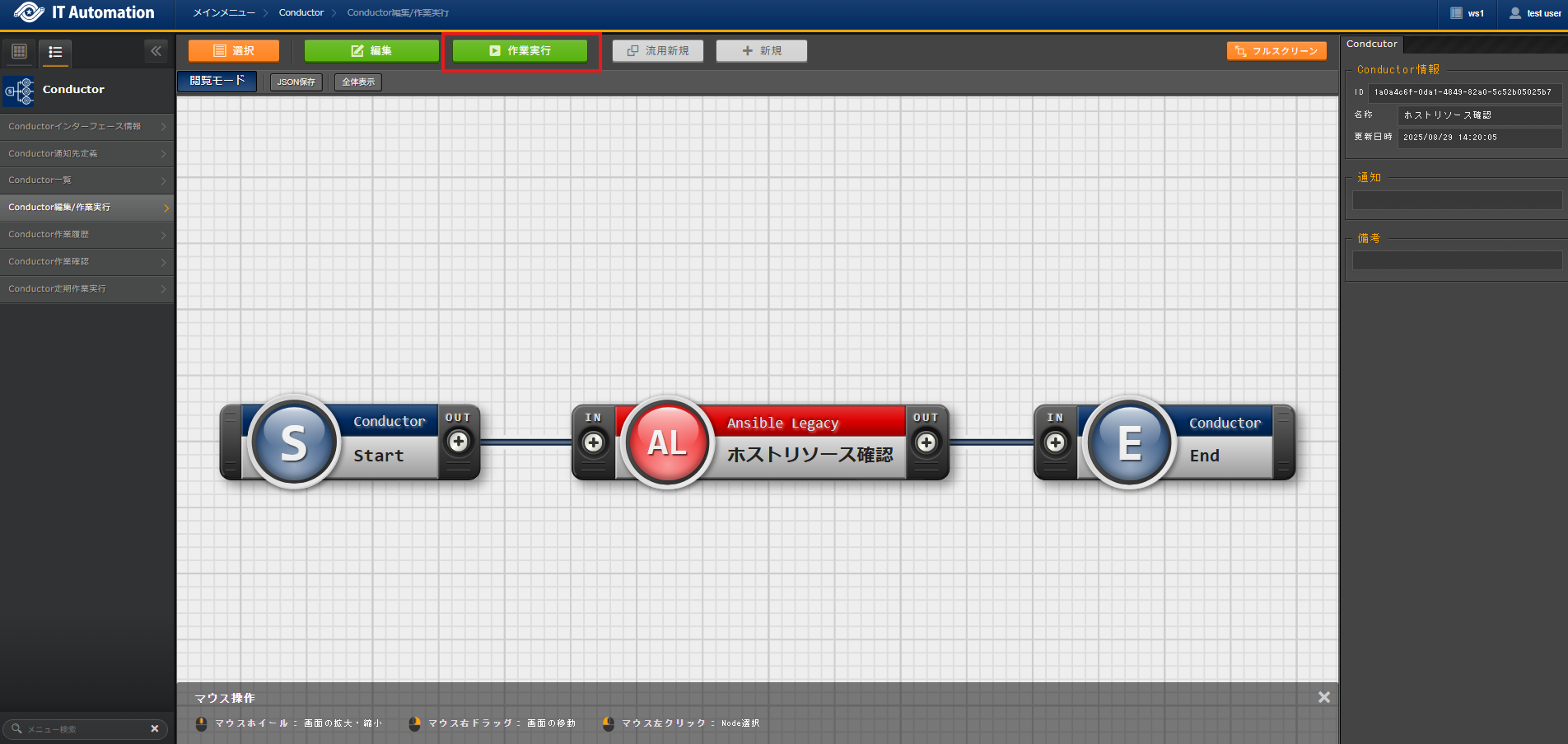Close the mouse operation help panel
Viewport: 1568px width, 744px height.
coord(1323,697)
